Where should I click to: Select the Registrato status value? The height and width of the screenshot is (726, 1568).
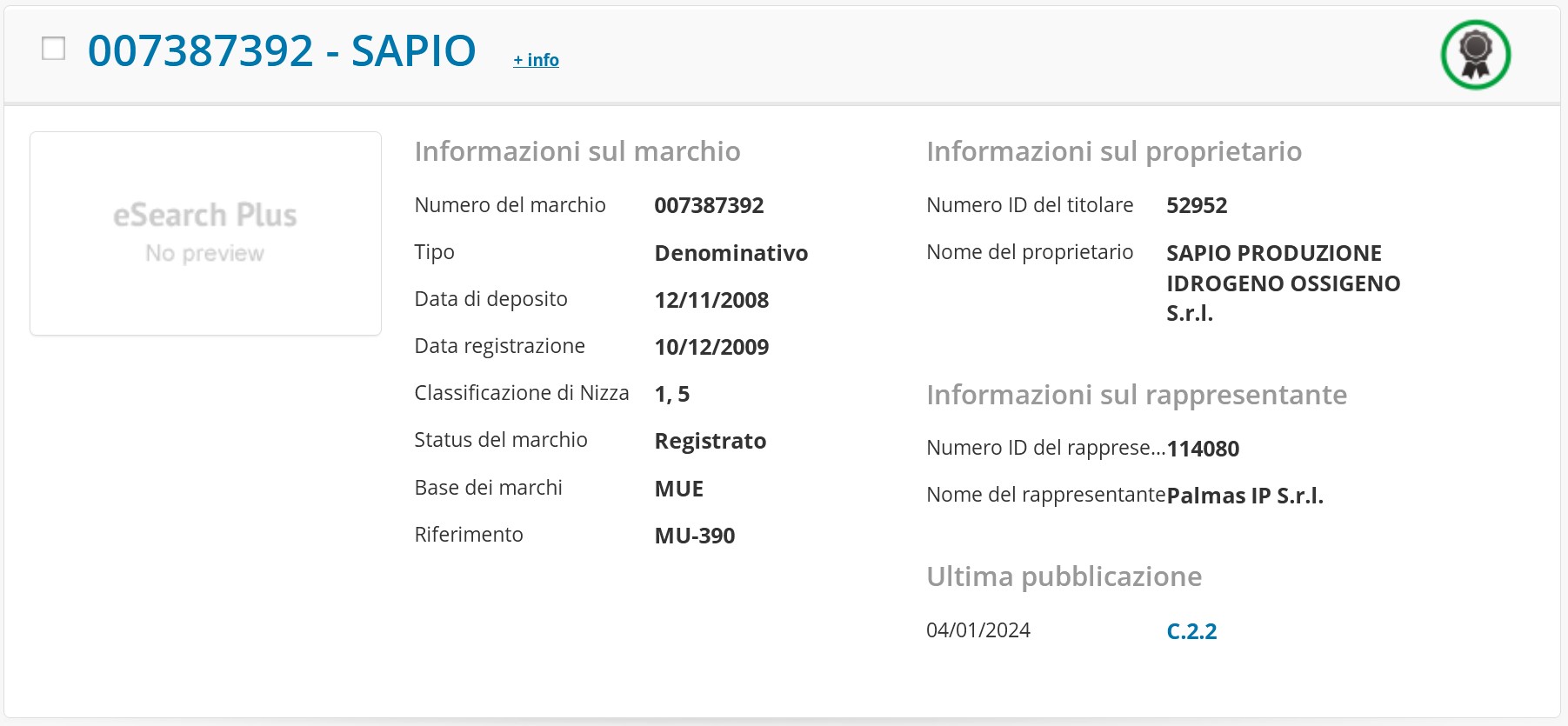click(711, 441)
